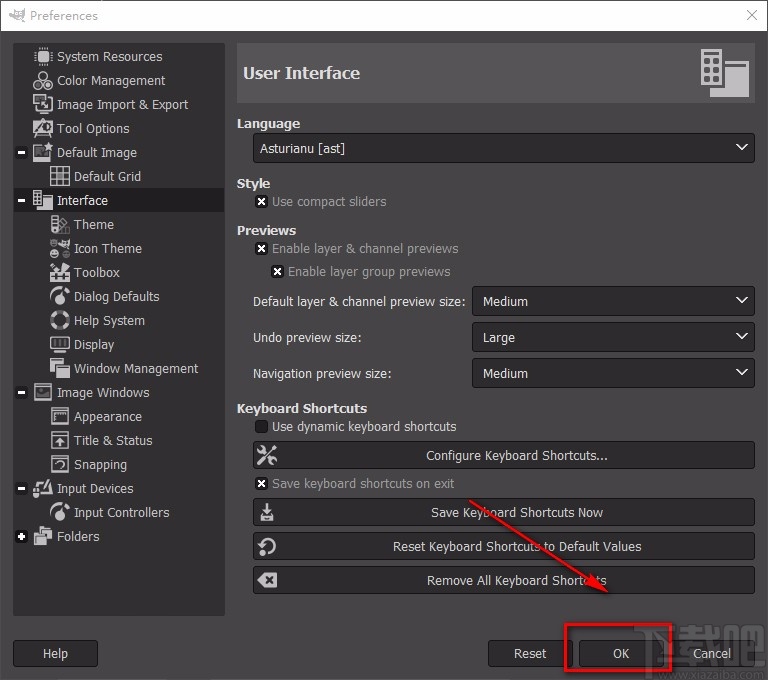Collapse the Image Windows tree section
Image resolution: width=768 pixels, height=680 pixels.
point(22,393)
